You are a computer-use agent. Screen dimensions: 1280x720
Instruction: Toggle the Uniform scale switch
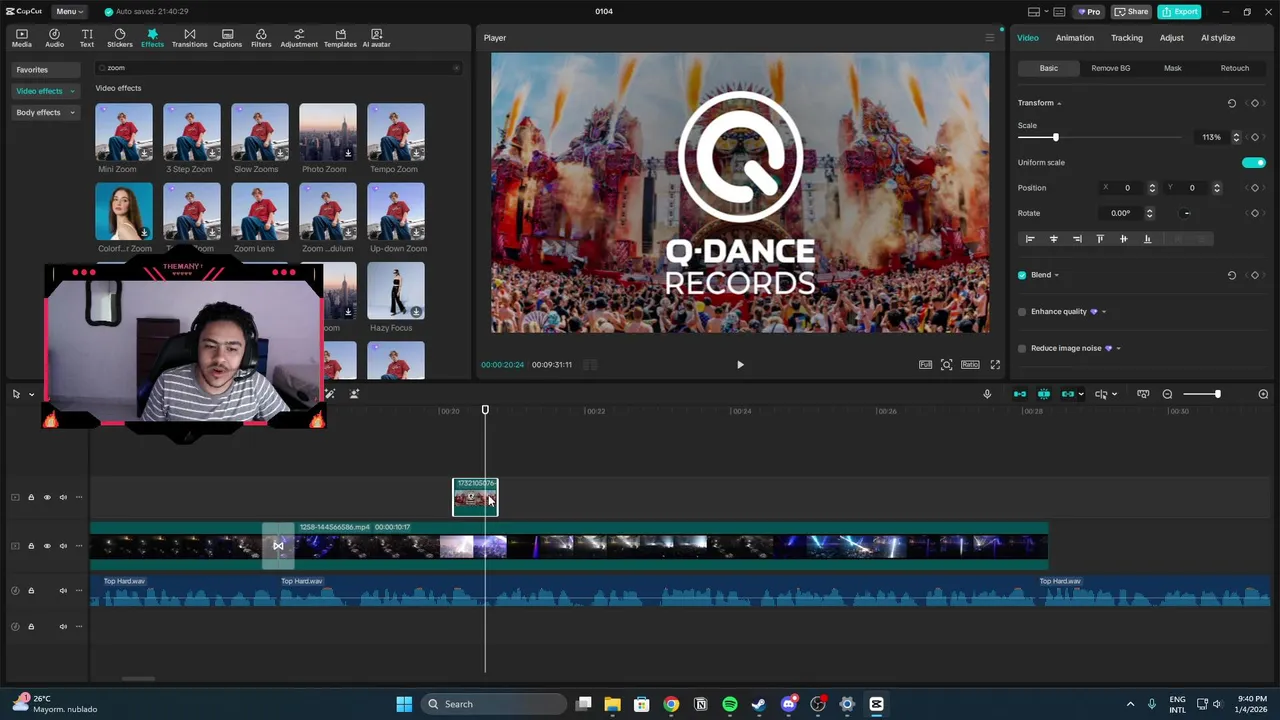coord(1254,162)
